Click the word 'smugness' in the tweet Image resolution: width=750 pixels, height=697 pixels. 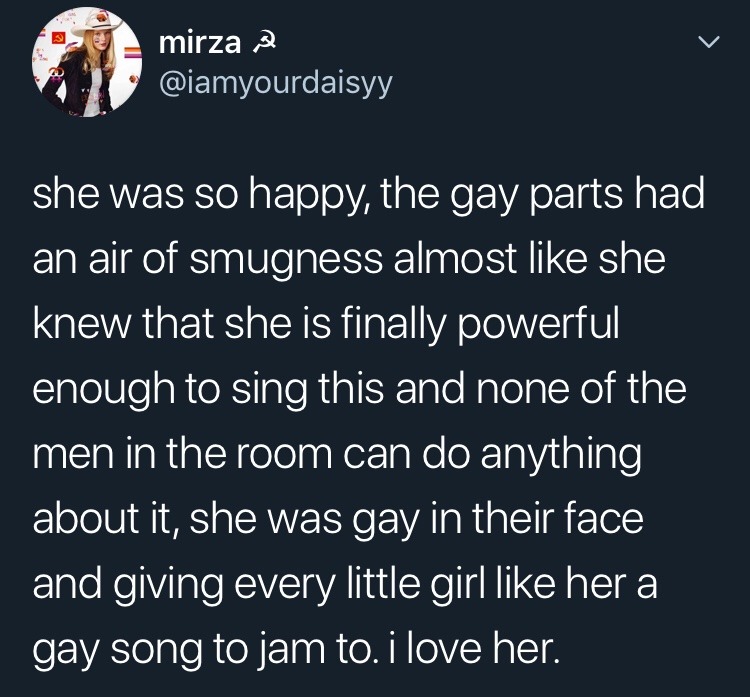(x=286, y=259)
